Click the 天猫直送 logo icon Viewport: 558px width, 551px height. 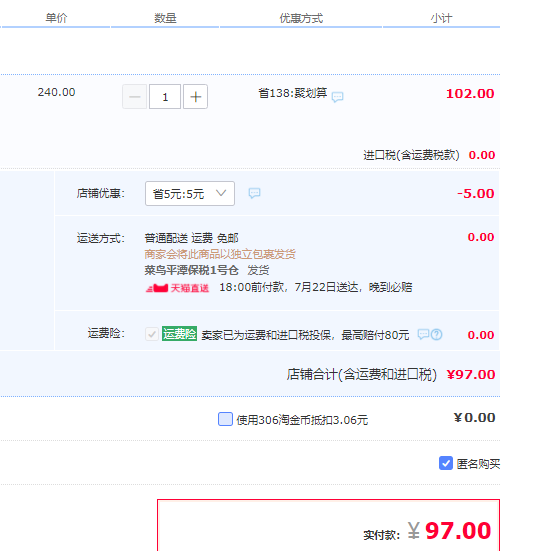pyautogui.click(x=157, y=288)
